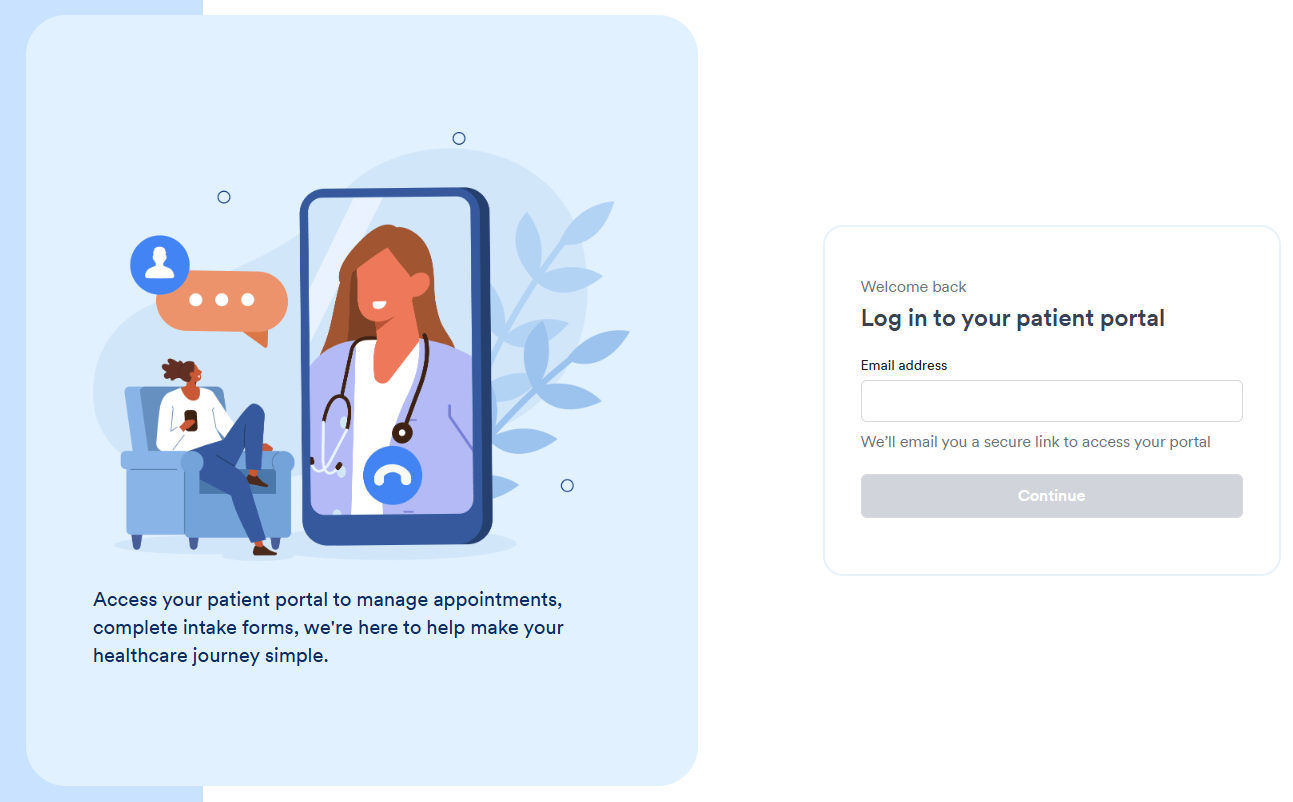
Task: Click the Welcome back text
Action: (914, 286)
